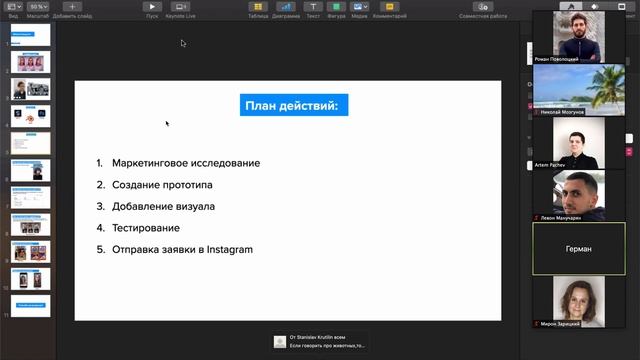
Task: Select slide 8 thumbnail in navigator
Action: (31, 224)
